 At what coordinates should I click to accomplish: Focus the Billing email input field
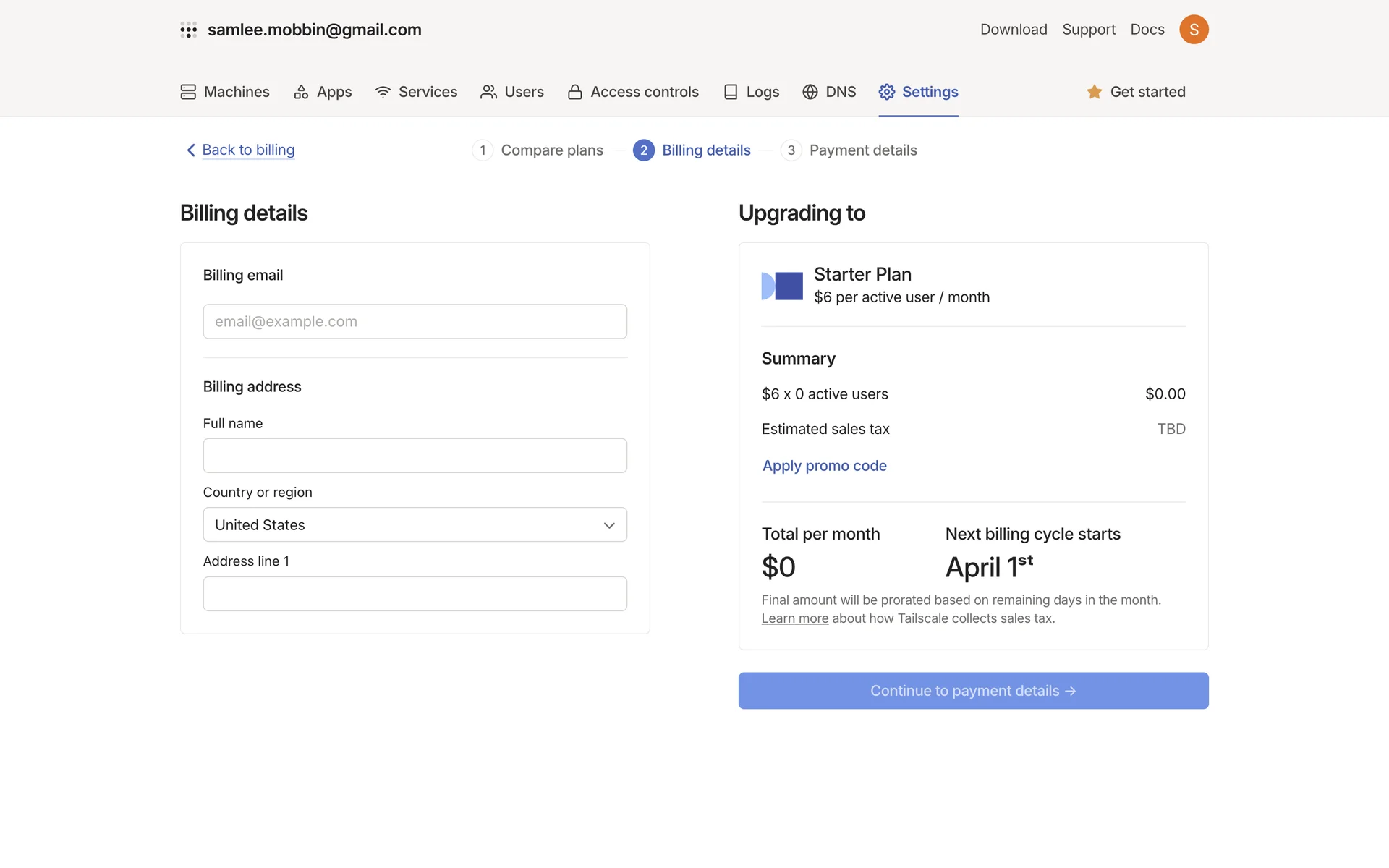coord(415,321)
